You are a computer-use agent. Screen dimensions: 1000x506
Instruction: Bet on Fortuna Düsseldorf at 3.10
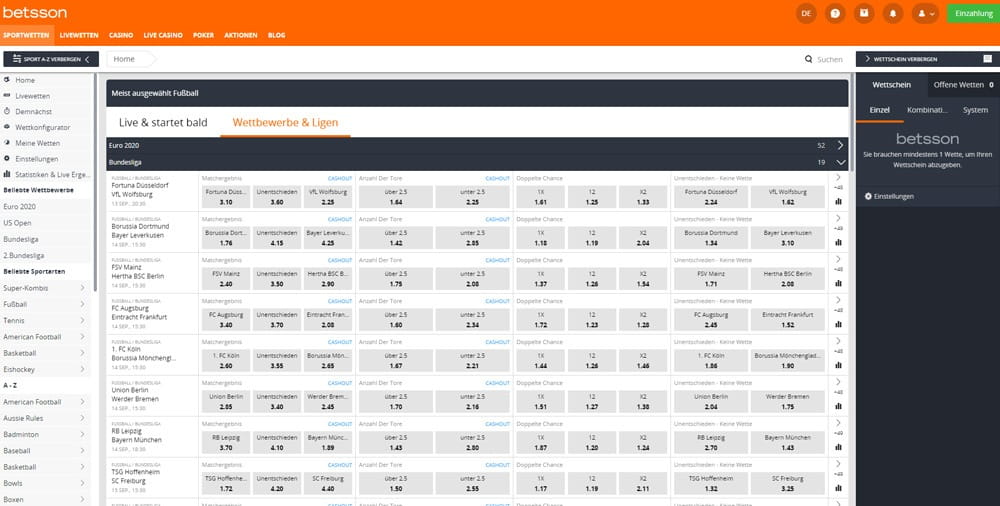226,197
